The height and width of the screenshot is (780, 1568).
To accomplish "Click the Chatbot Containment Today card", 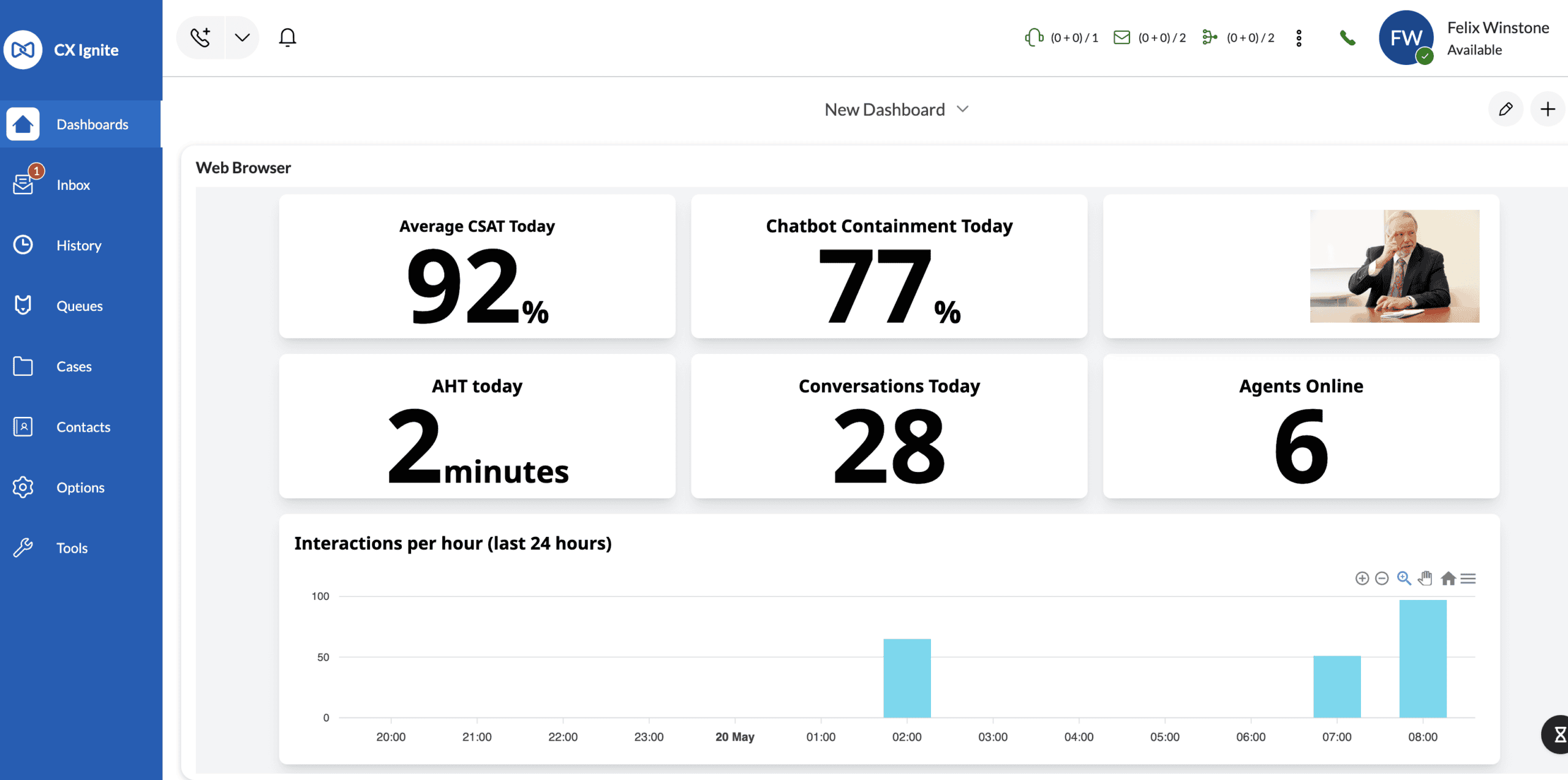I will 889,266.
